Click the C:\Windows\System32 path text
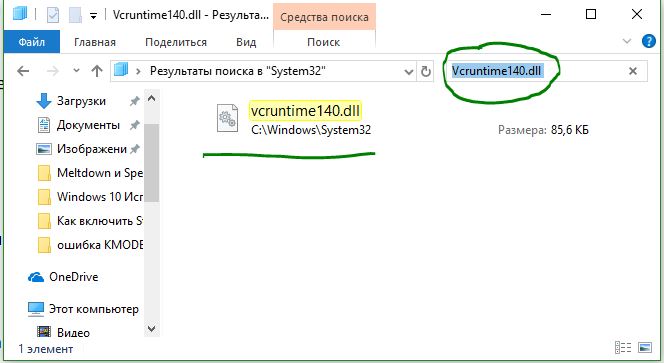The width and height of the screenshot is (664, 363). [x=311, y=130]
